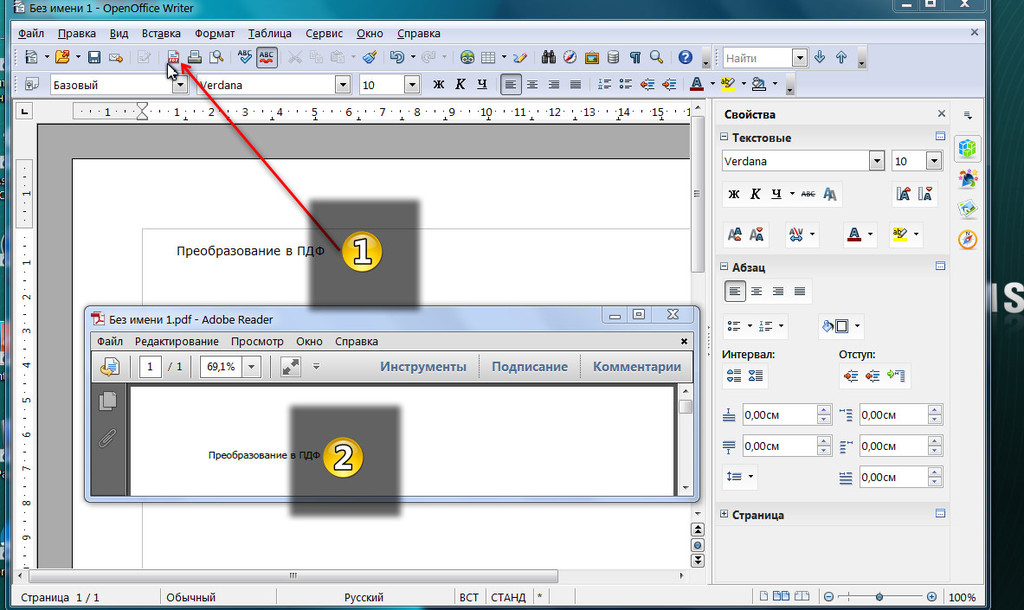Open Styles and Formatting icon beside Базовый box
Image resolution: width=1024 pixels, height=610 pixels.
click(x=31, y=84)
